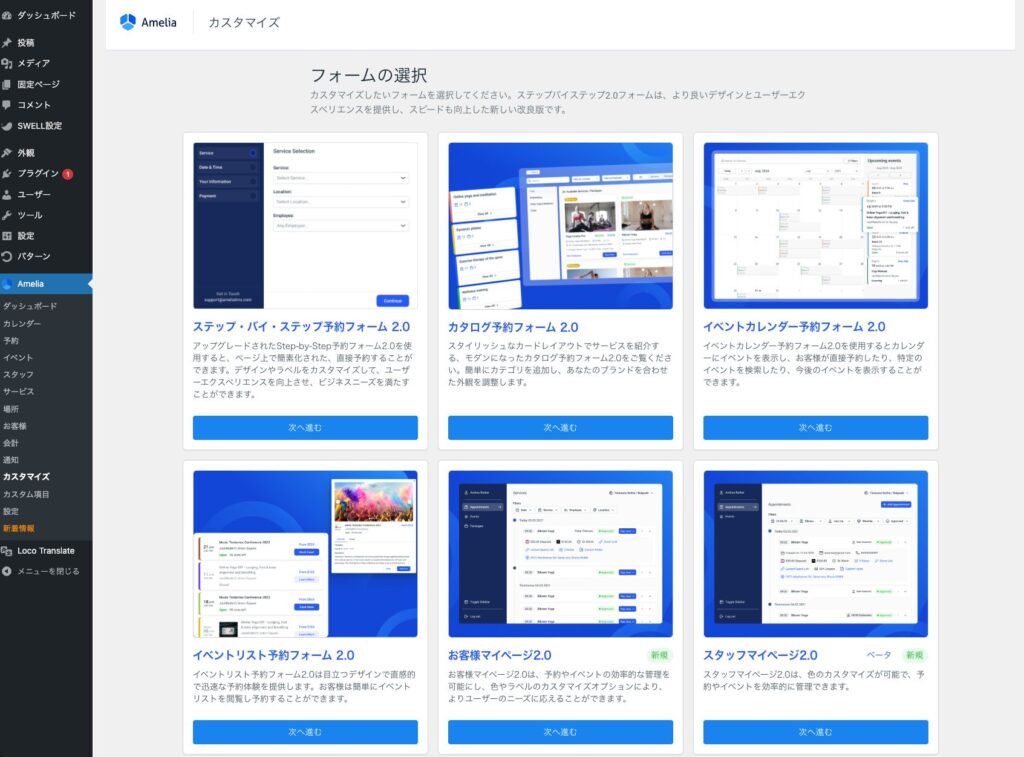This screenshot has width=1024, height=757.
Task: Click the メディア media icon
Action: click(x=8, y=63)
